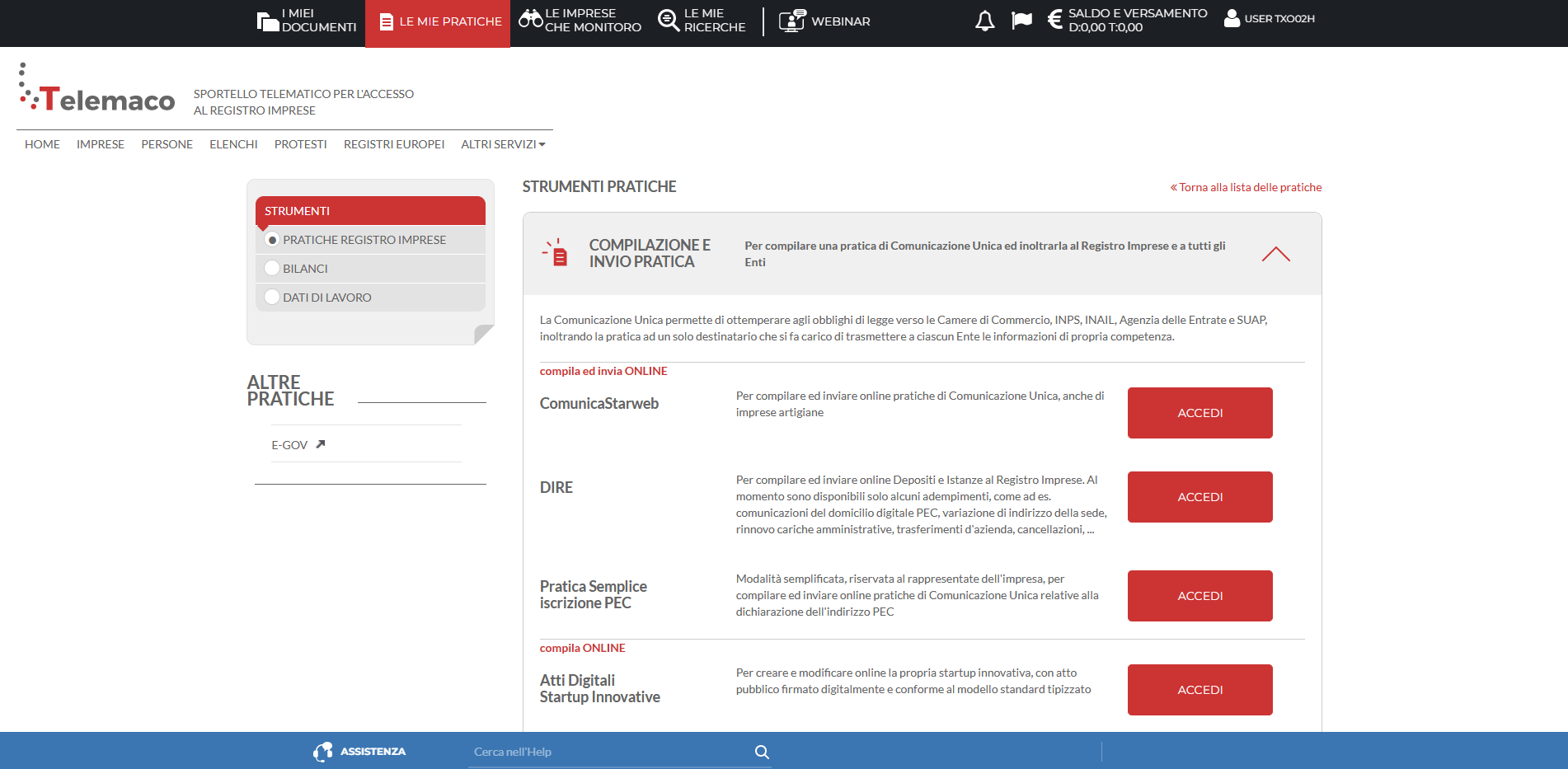Click Torna alla lista delle pratiche link

pyautogui.click(x=1249, y=187)
